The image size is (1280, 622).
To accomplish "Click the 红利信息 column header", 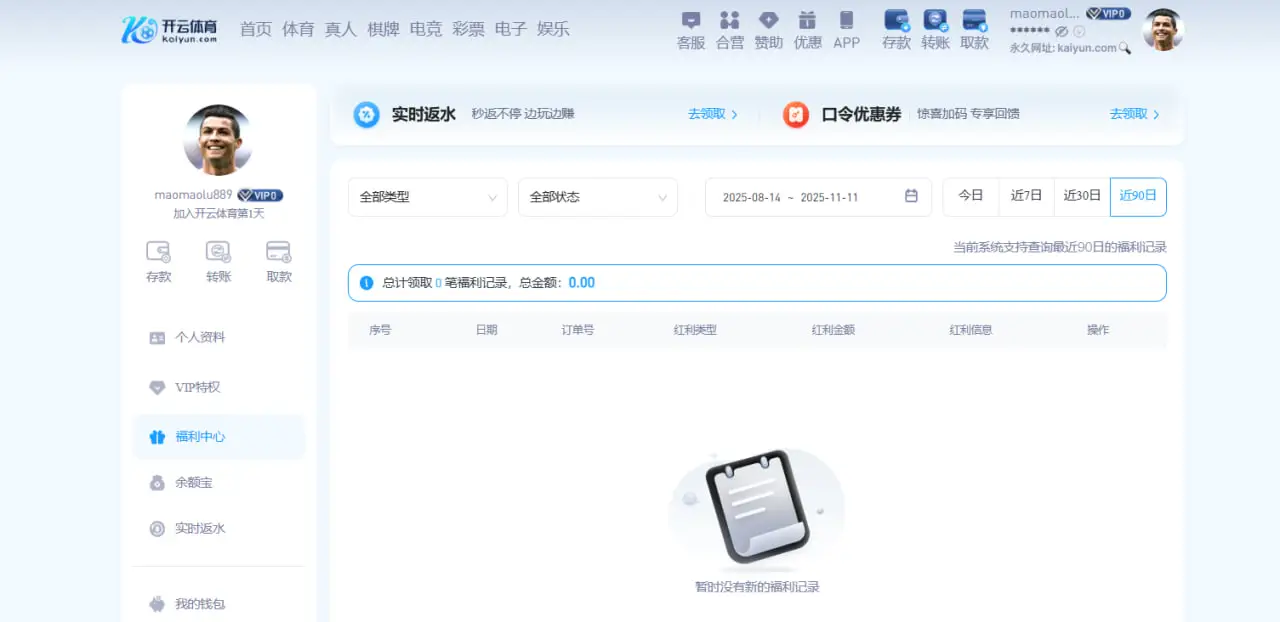I will pyautogui.click(x=971, y=330).
